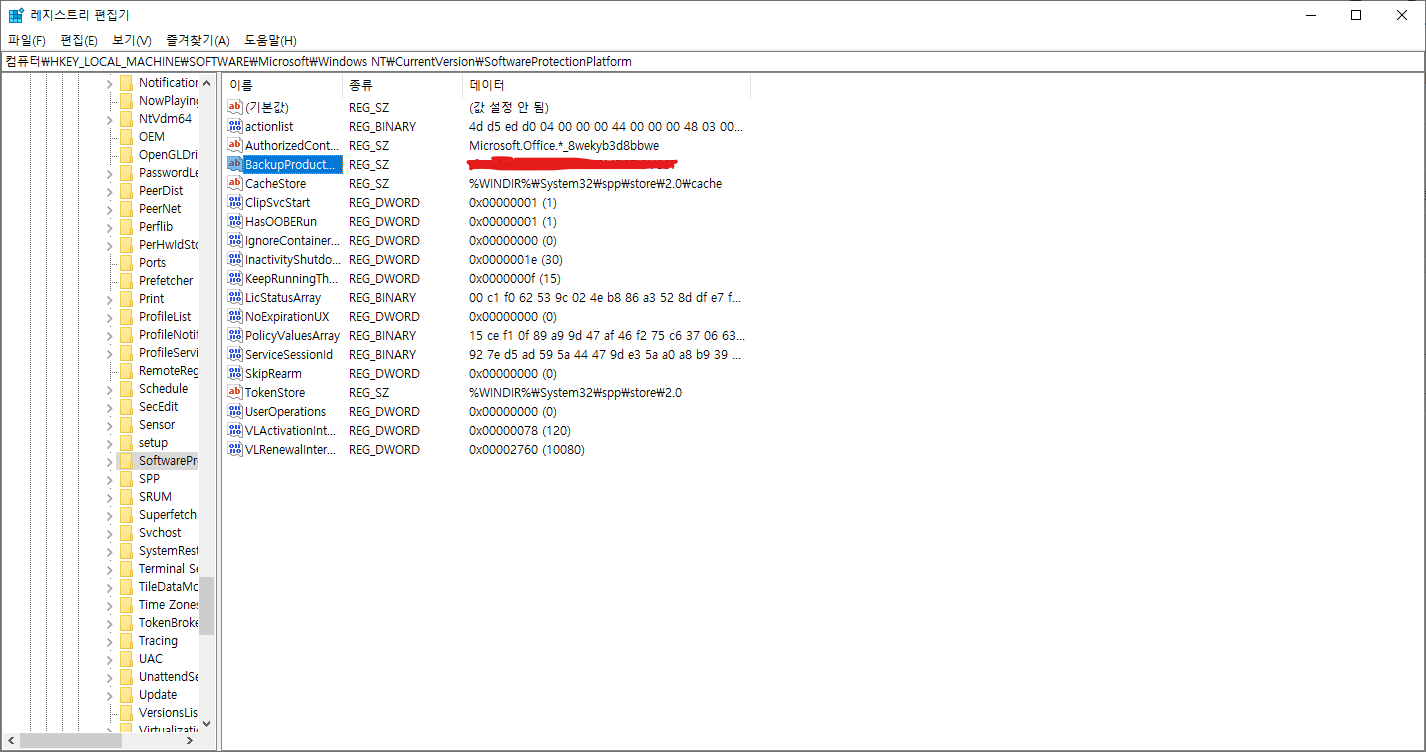Click the string icon next to CacheStore
Viewport: 1426px width, 752px height.
(235, 184)
